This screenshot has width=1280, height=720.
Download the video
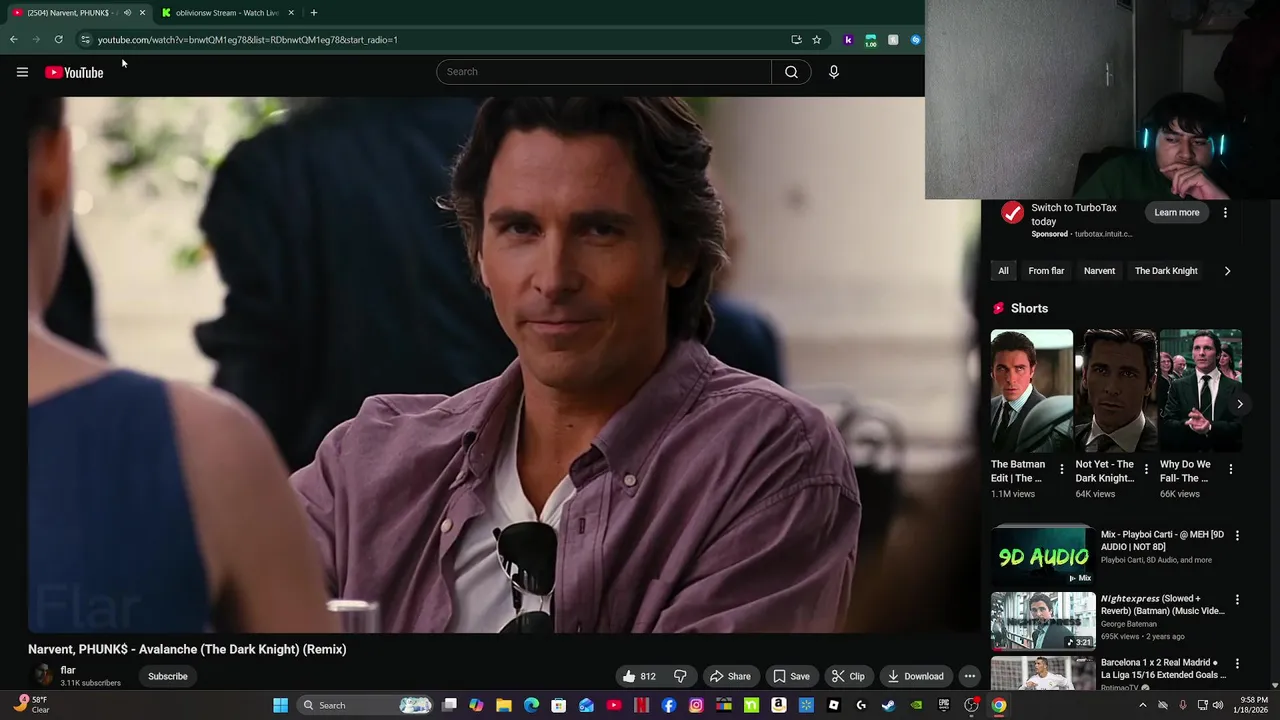915,676
